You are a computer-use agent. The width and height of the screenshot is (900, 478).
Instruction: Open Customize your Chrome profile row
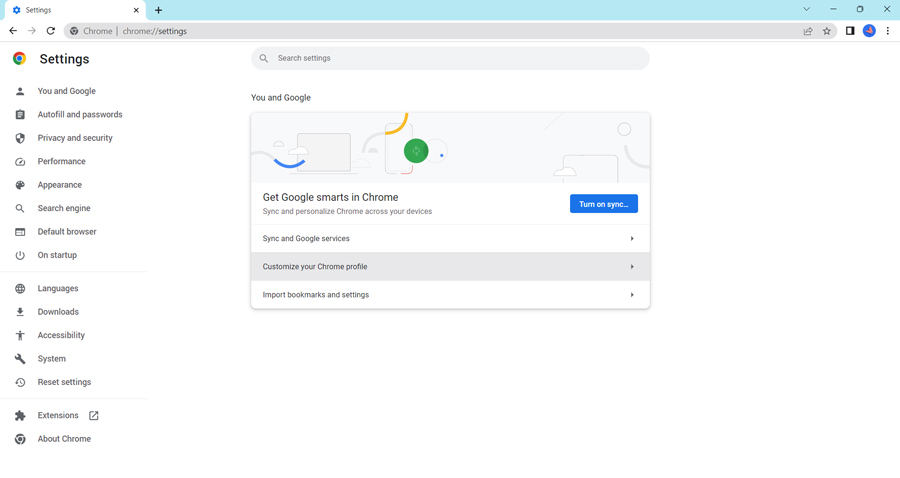point(451,267)
